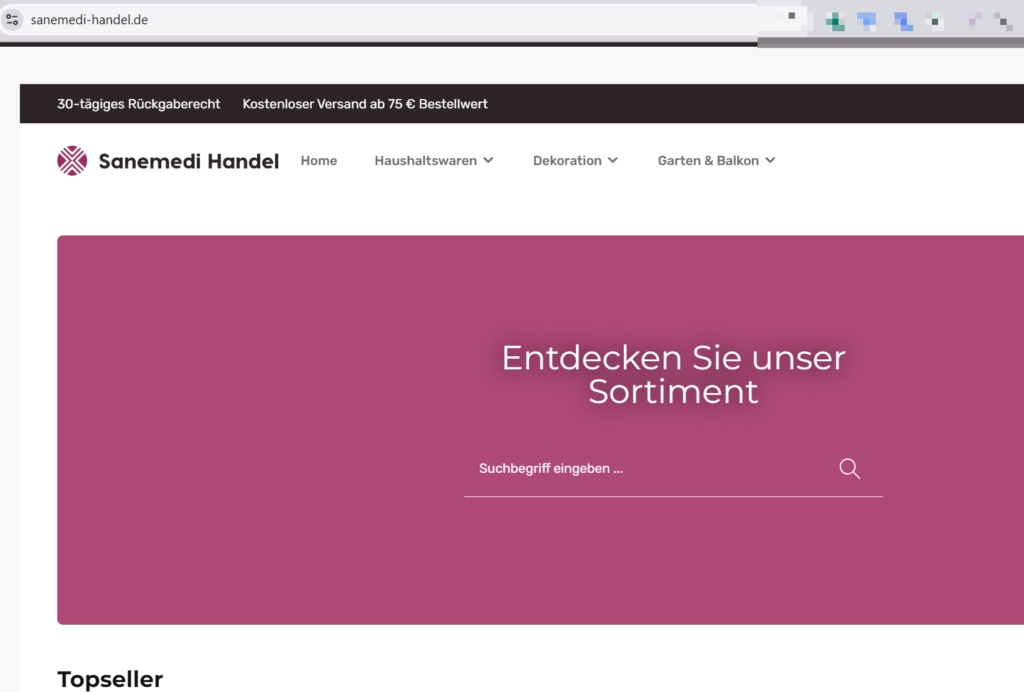1024x692 pixels.
Task: Select Home in the navigation bar
Action: click(x=318, y=160)
